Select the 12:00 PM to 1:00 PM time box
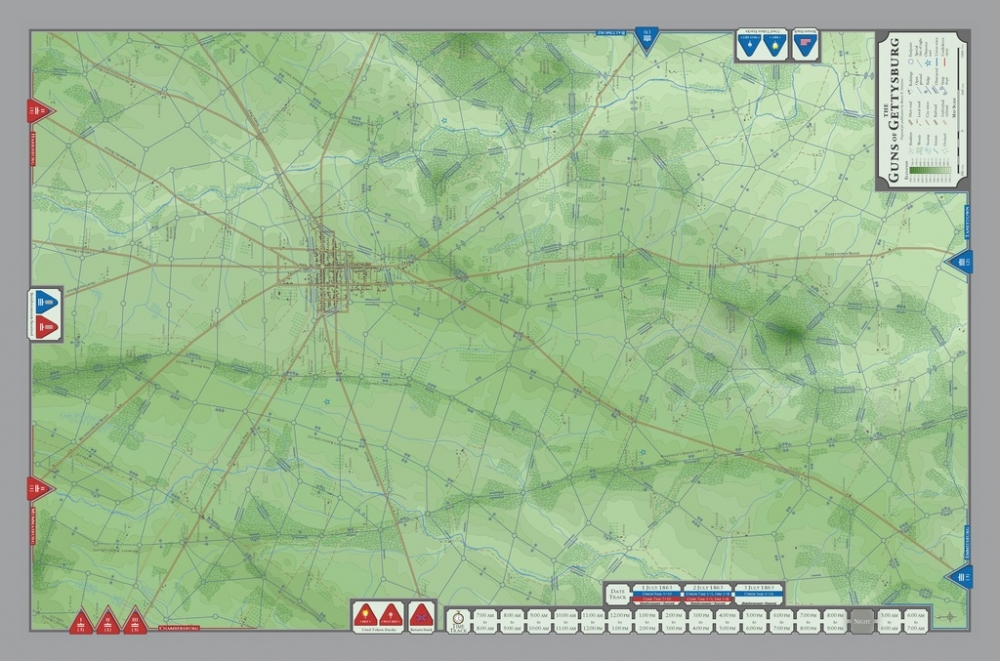 [x=619, y=621]
